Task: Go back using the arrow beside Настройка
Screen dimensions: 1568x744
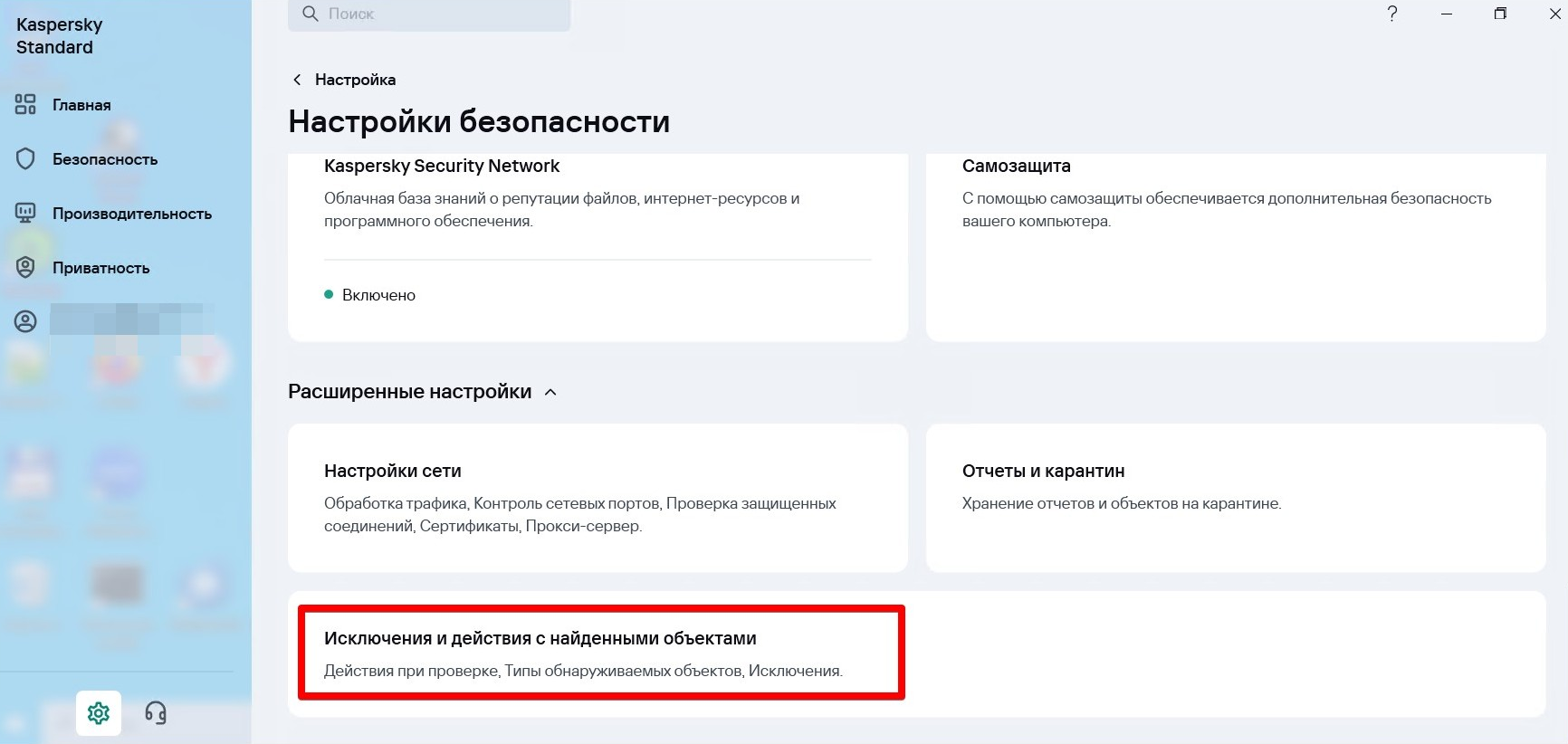Action: [x=297, y=80]
